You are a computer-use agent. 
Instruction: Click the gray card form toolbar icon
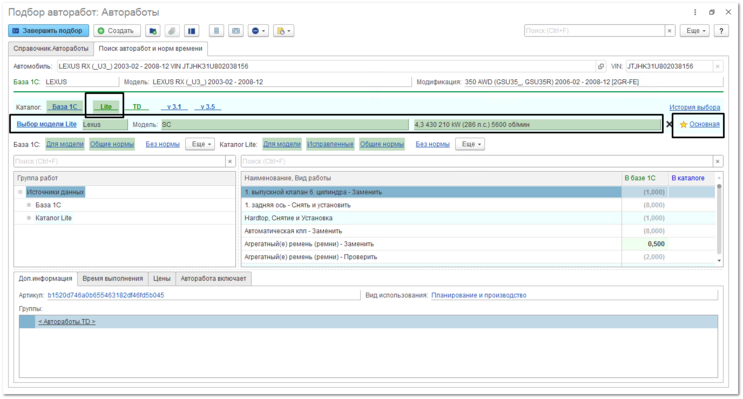tap(236, 31)
